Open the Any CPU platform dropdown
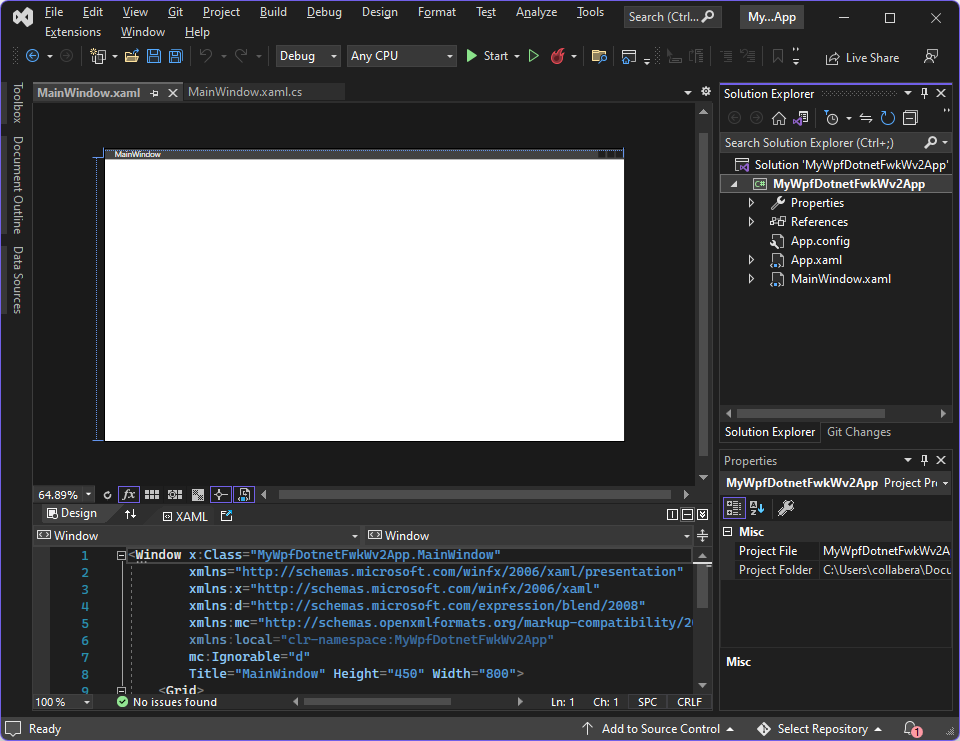The width and height of the screenshot is (960, 741). coord(401,56)
